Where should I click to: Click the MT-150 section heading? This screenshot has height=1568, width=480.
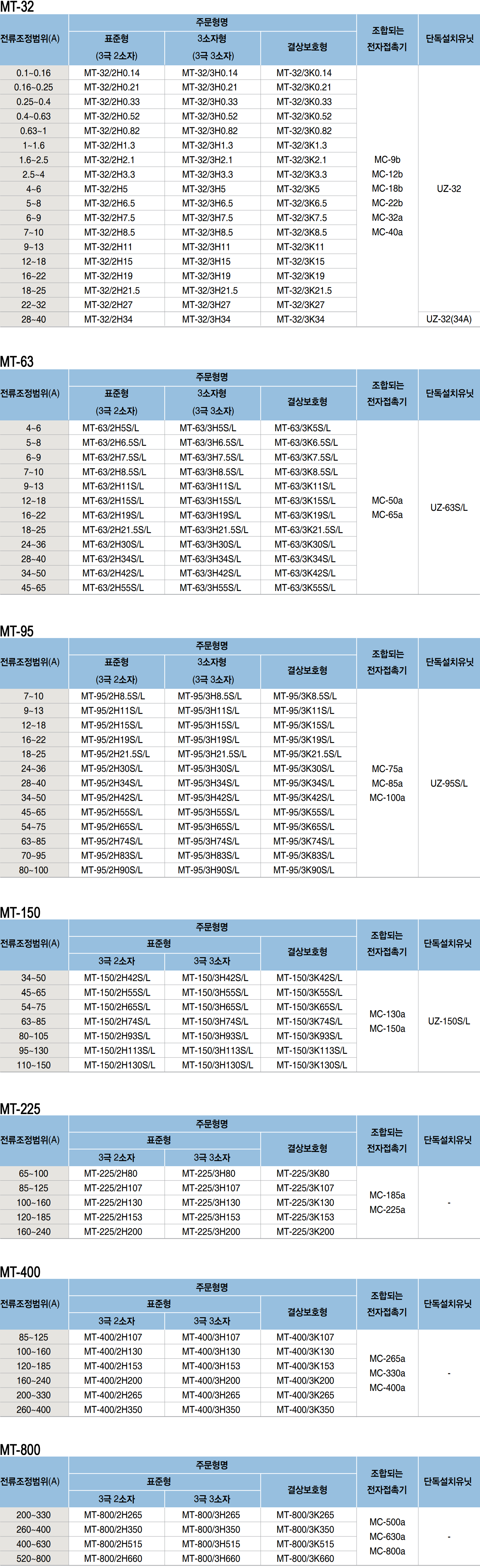[20, 913]
